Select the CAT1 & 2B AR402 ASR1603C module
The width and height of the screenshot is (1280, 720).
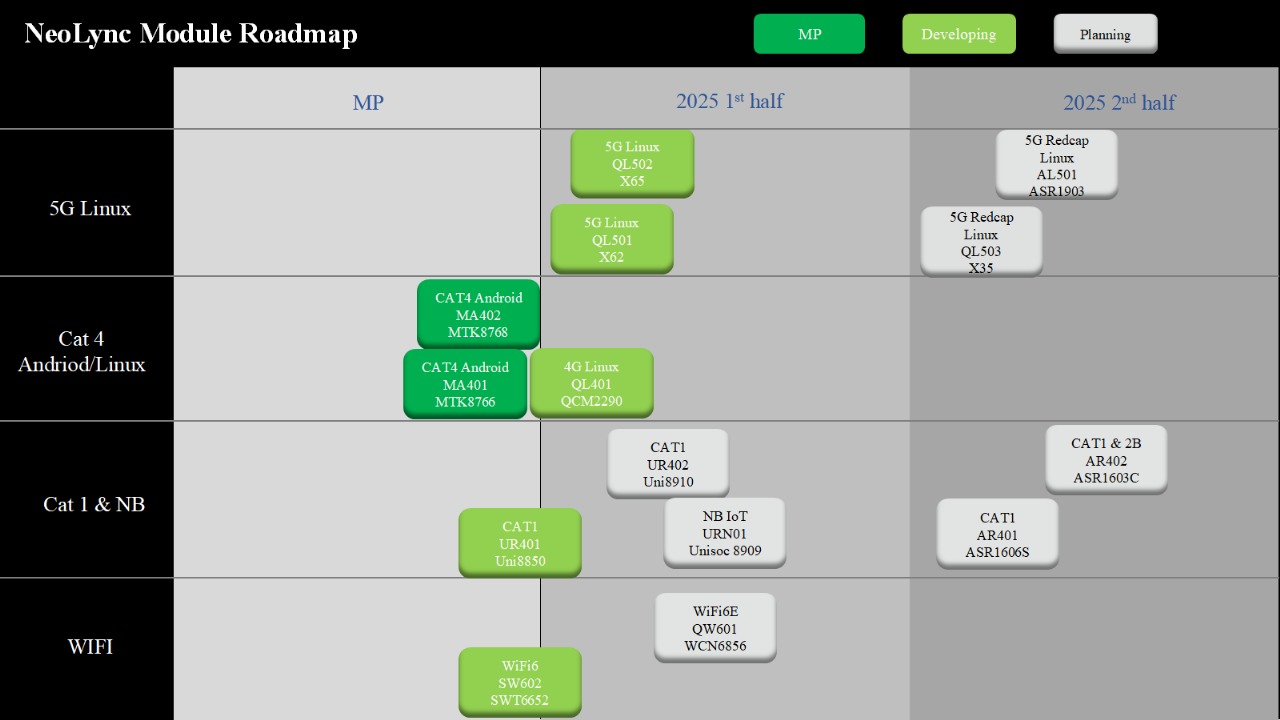(1106, 460)
